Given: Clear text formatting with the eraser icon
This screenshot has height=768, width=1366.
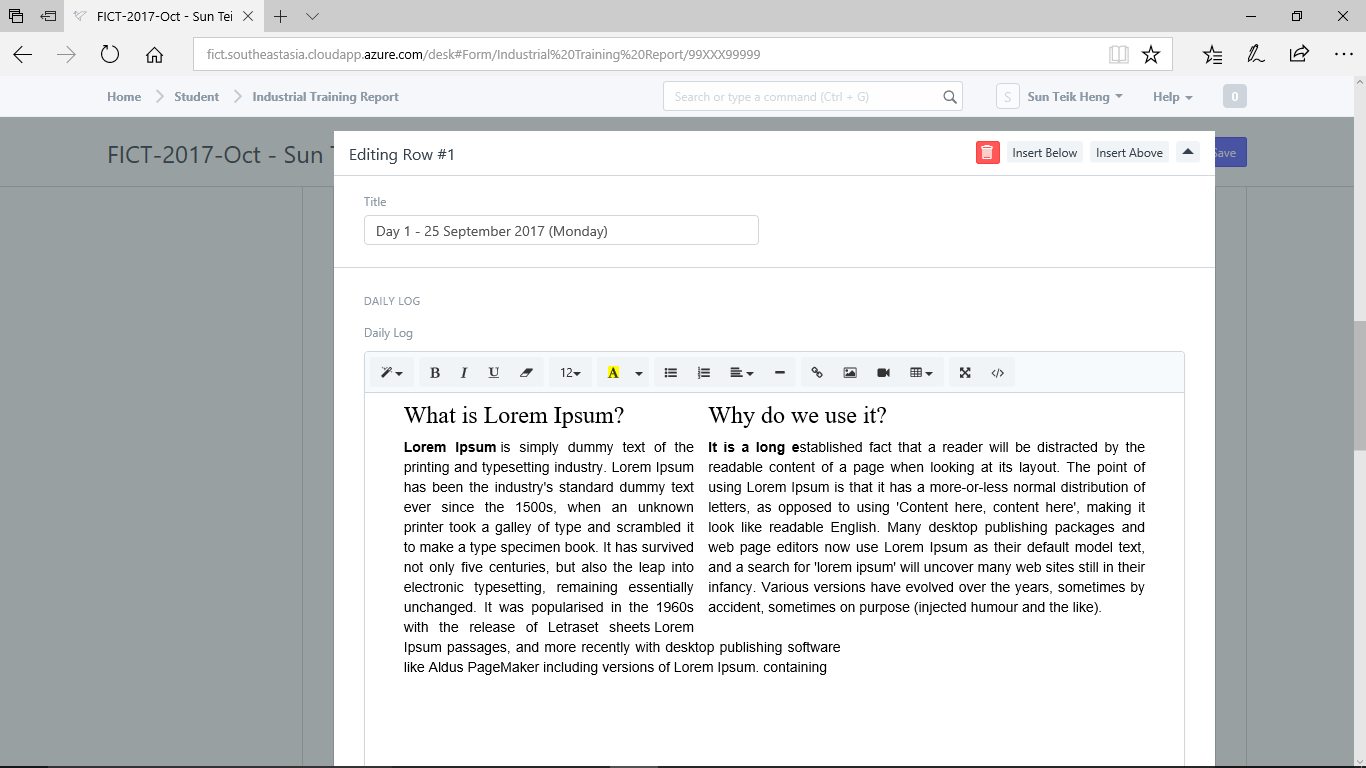Looking at the screenshot, I should click(527, 372).
